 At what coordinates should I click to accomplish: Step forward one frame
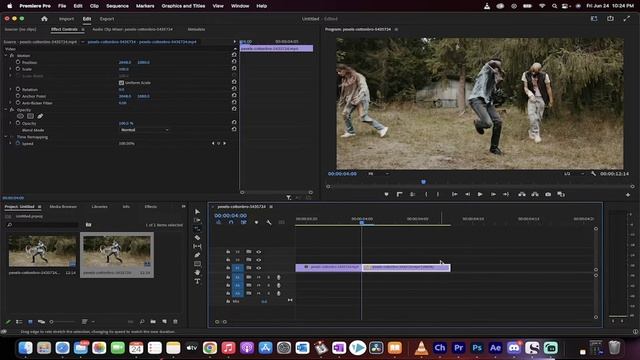click(x=493, y=195)
